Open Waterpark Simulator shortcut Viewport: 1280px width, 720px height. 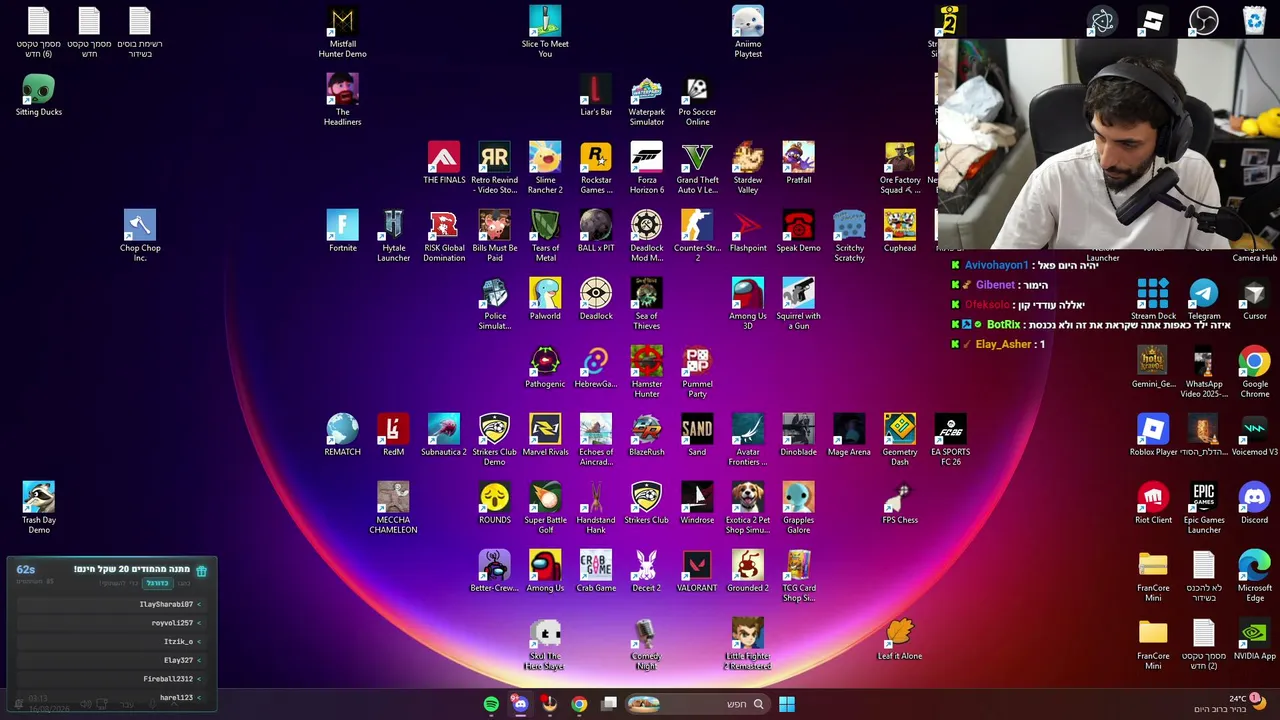[647, 100]
